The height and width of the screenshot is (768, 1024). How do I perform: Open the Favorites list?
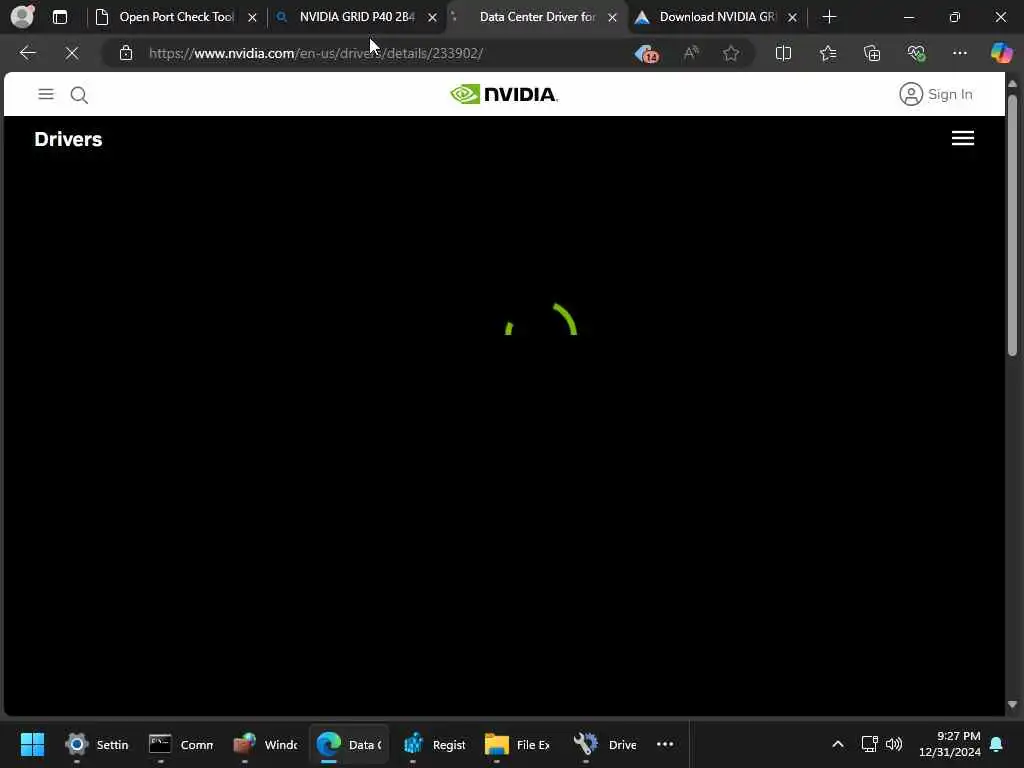tap(827, 53)
